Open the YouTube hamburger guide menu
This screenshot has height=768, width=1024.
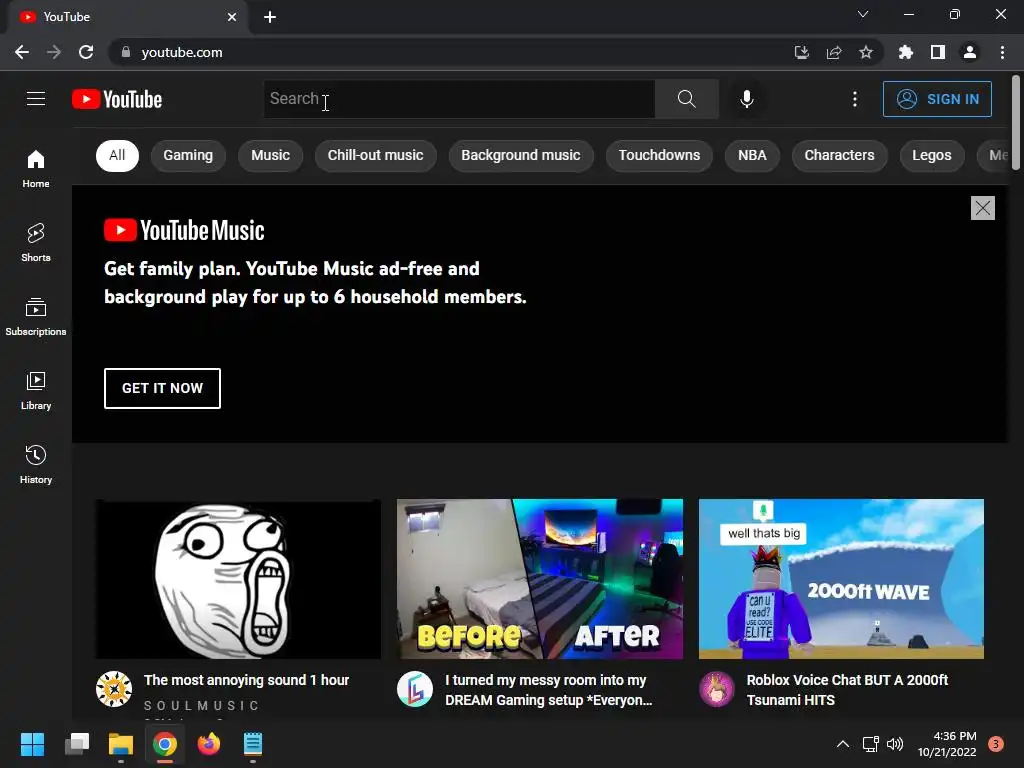[x=36, y=99]
